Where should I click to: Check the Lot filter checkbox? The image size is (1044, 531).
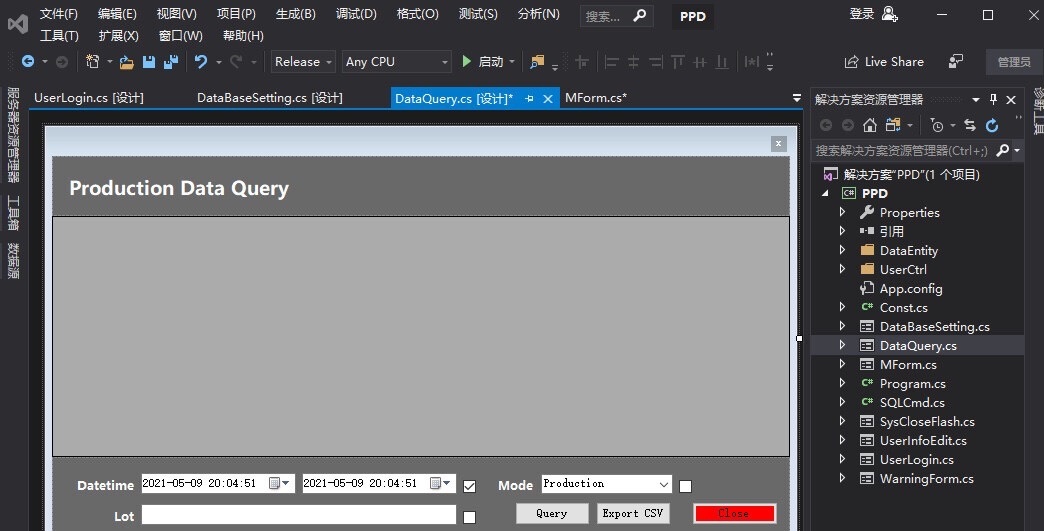click(x=469, y=517)
